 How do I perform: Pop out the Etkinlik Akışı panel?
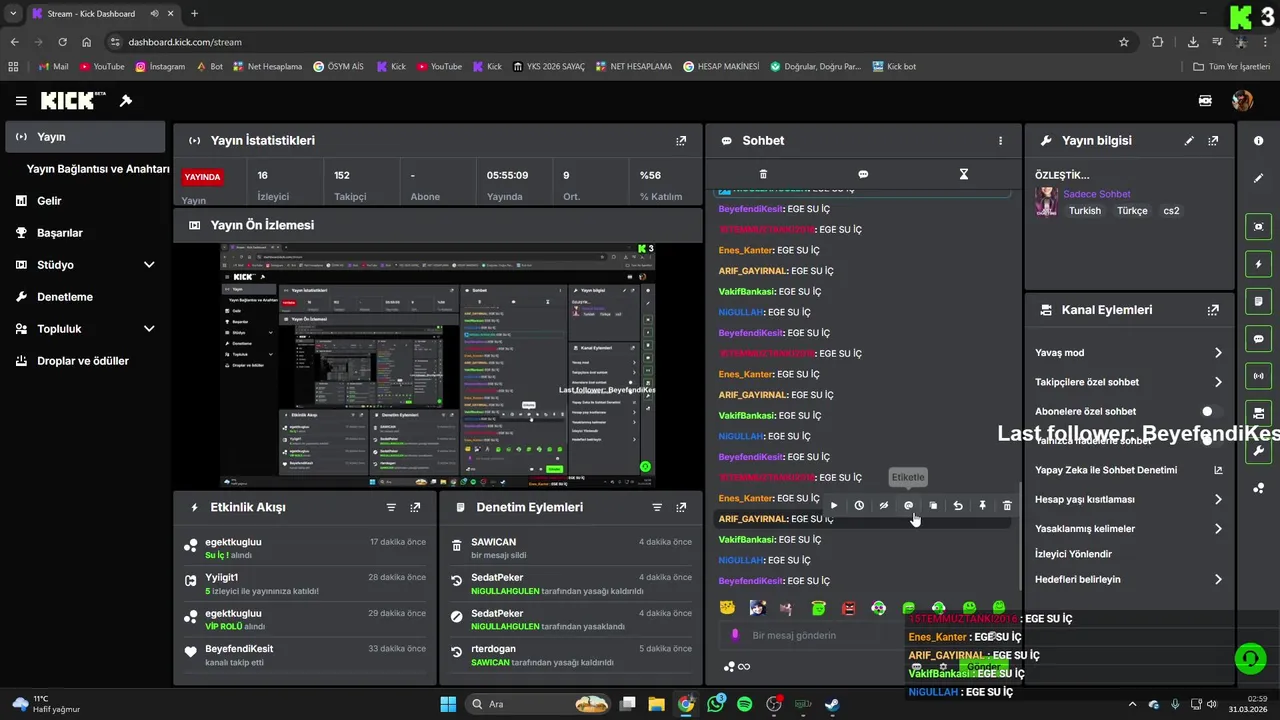click(x=415, y=507)
